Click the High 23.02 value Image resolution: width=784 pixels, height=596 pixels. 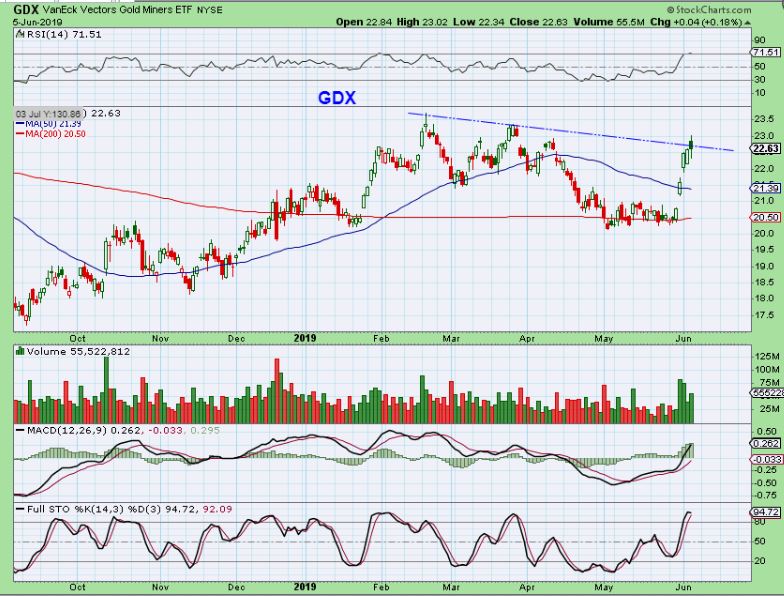click(422, 22)
